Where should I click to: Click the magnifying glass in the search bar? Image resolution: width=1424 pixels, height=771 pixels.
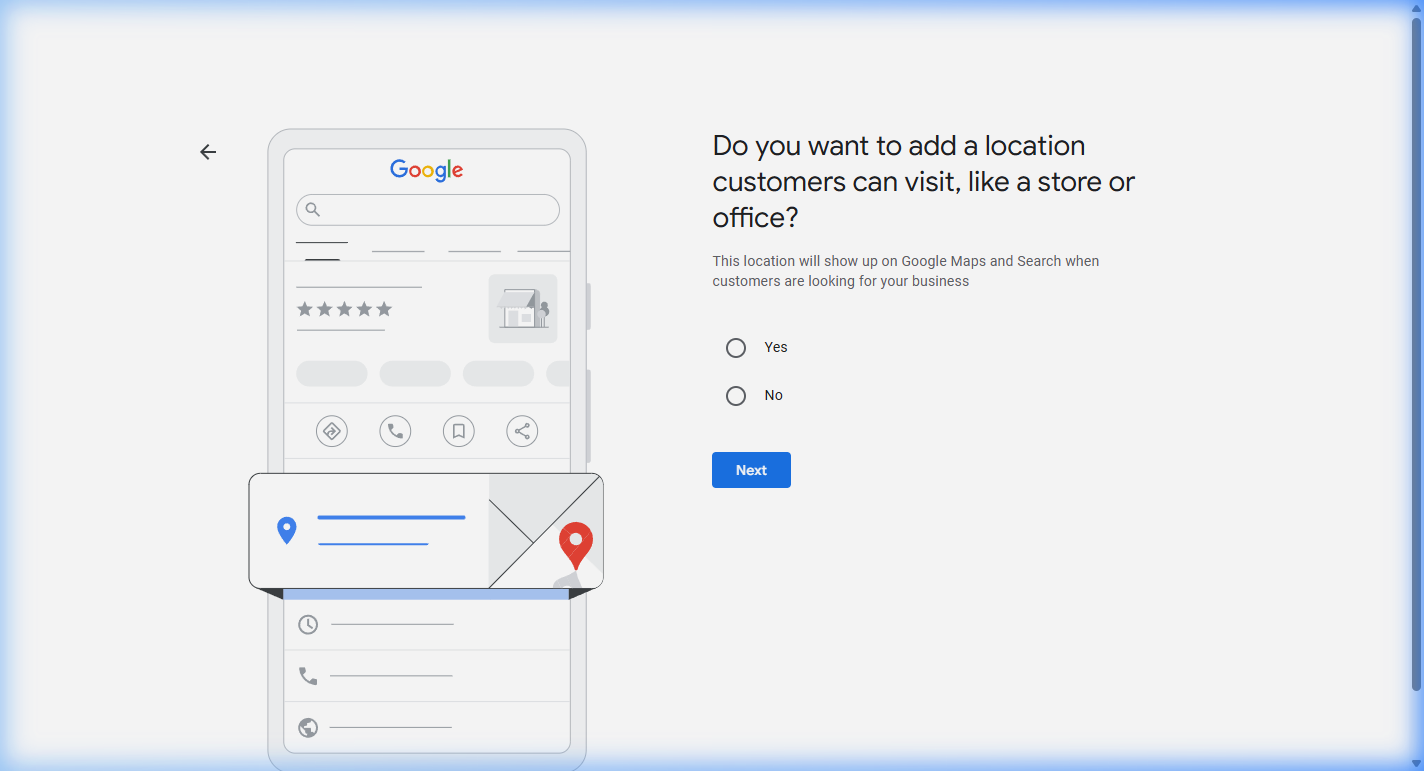(313, 209)
